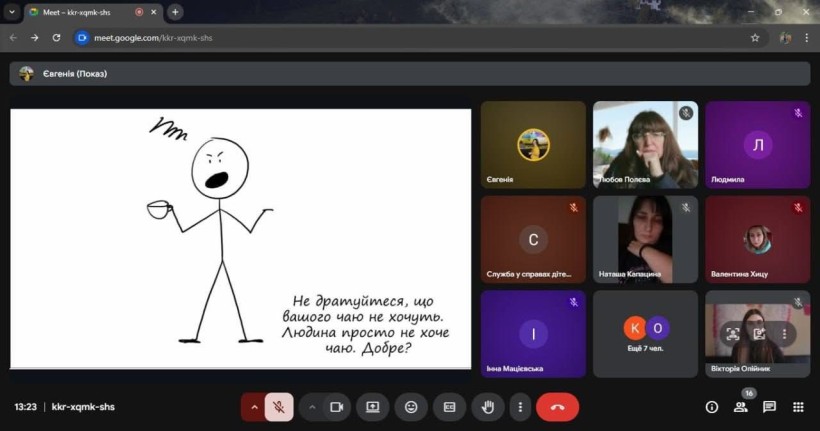820x431 pixels.
Task: Expand audio settings arrow beside microphone
Action: tap(253, 407)
